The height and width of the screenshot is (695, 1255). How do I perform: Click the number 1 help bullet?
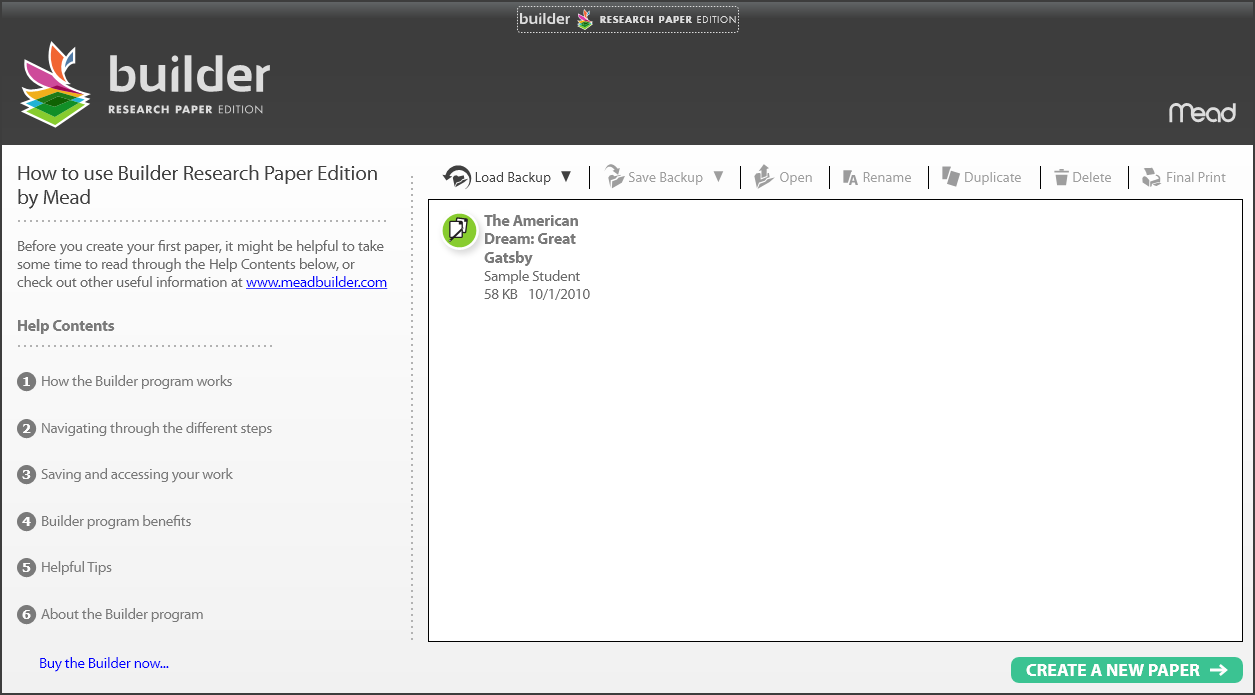tap(27, 381)
